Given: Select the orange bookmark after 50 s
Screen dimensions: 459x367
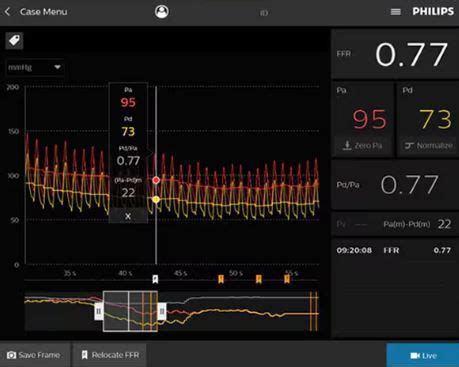Looking at the screenshot, I should (259, 279).
